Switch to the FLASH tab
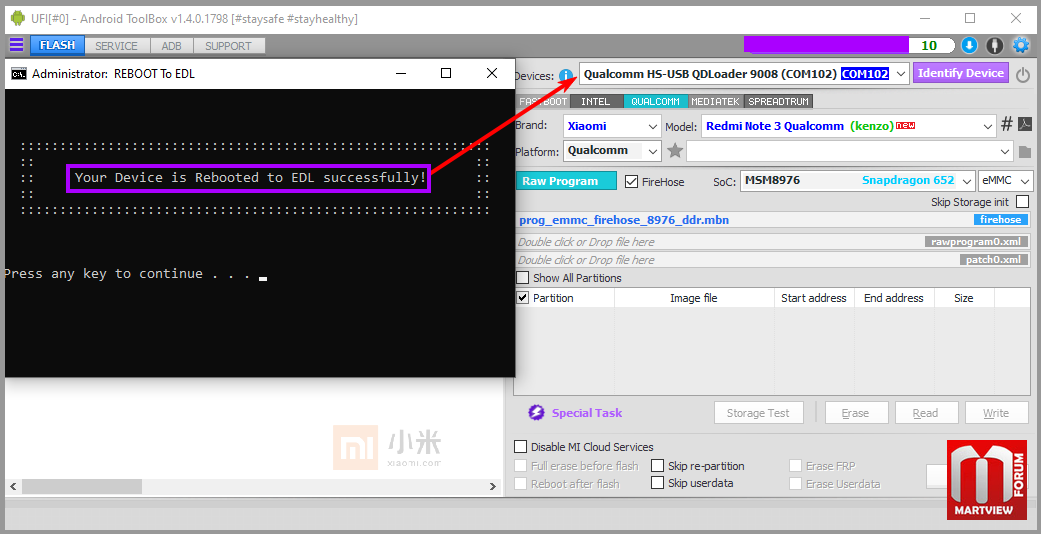Viewport: 1041px width, 534px height. coord(57,45)
